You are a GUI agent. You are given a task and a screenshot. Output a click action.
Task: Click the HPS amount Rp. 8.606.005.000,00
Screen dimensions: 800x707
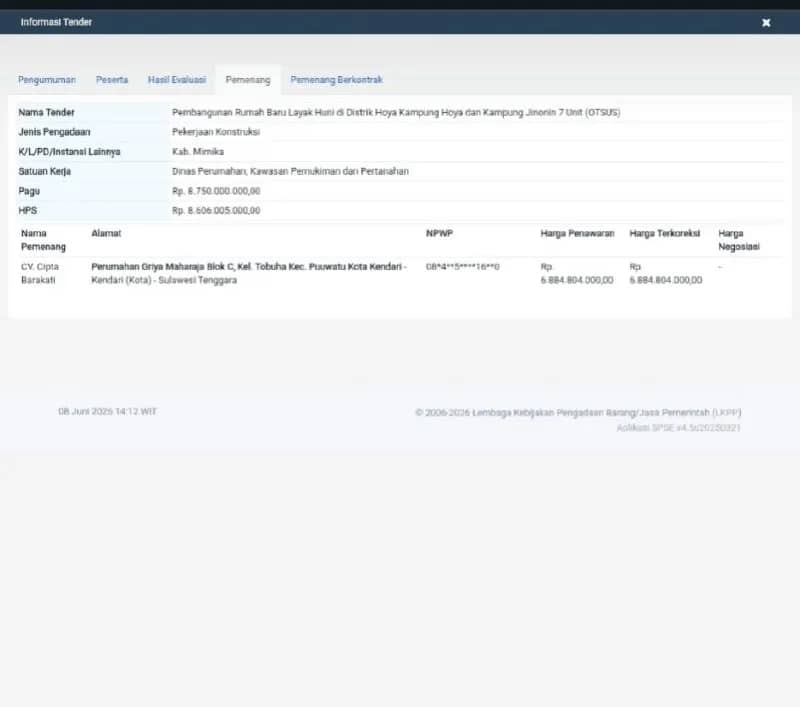pos(216,210)
